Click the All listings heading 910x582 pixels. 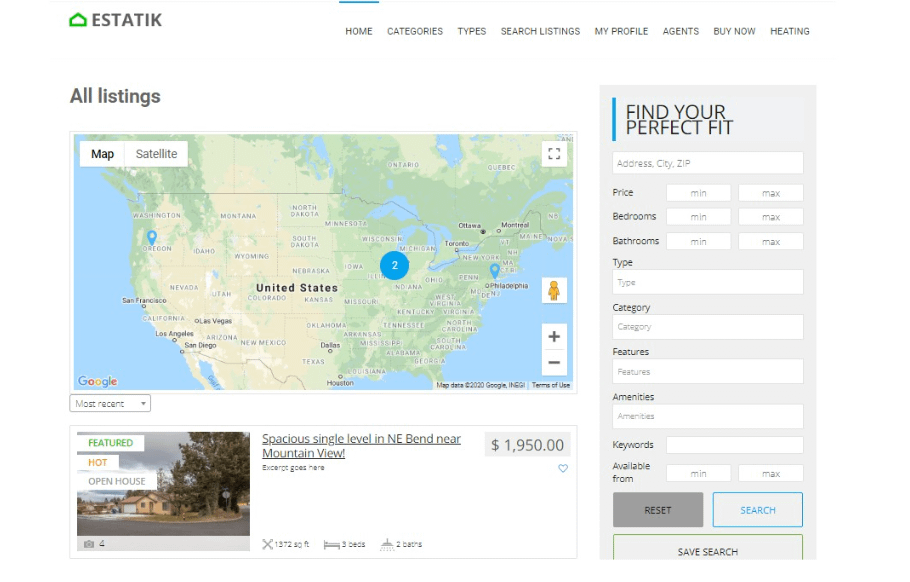point(115,96)
